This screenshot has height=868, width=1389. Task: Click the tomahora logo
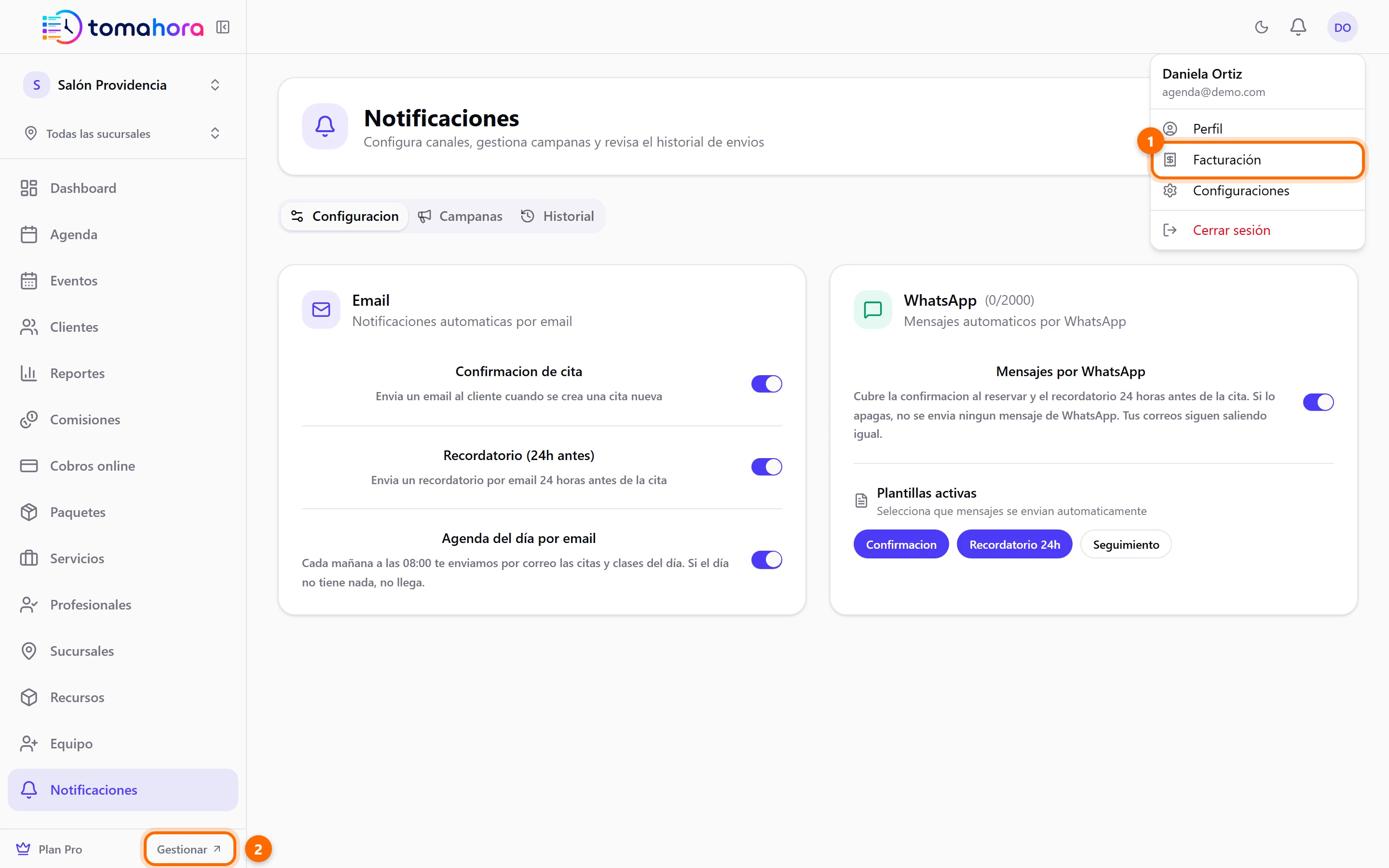(122, 27)
